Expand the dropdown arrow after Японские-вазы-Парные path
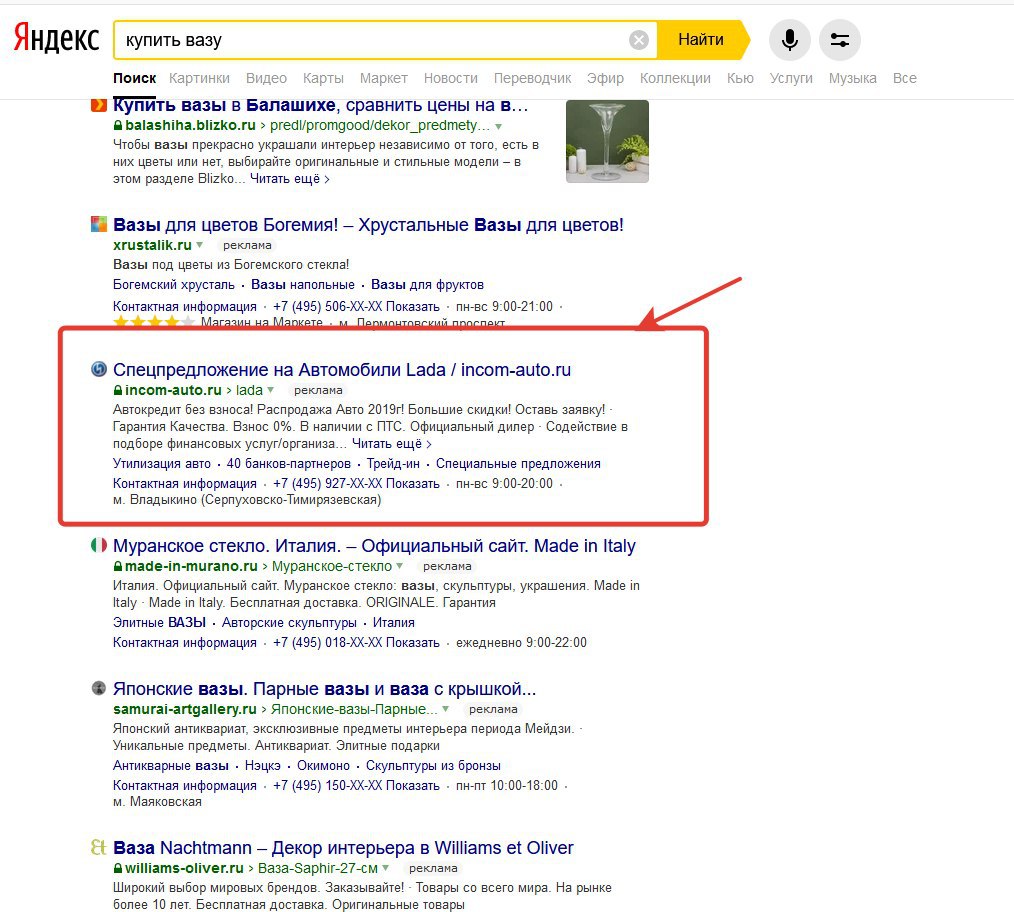 click(x=446, y=710)
